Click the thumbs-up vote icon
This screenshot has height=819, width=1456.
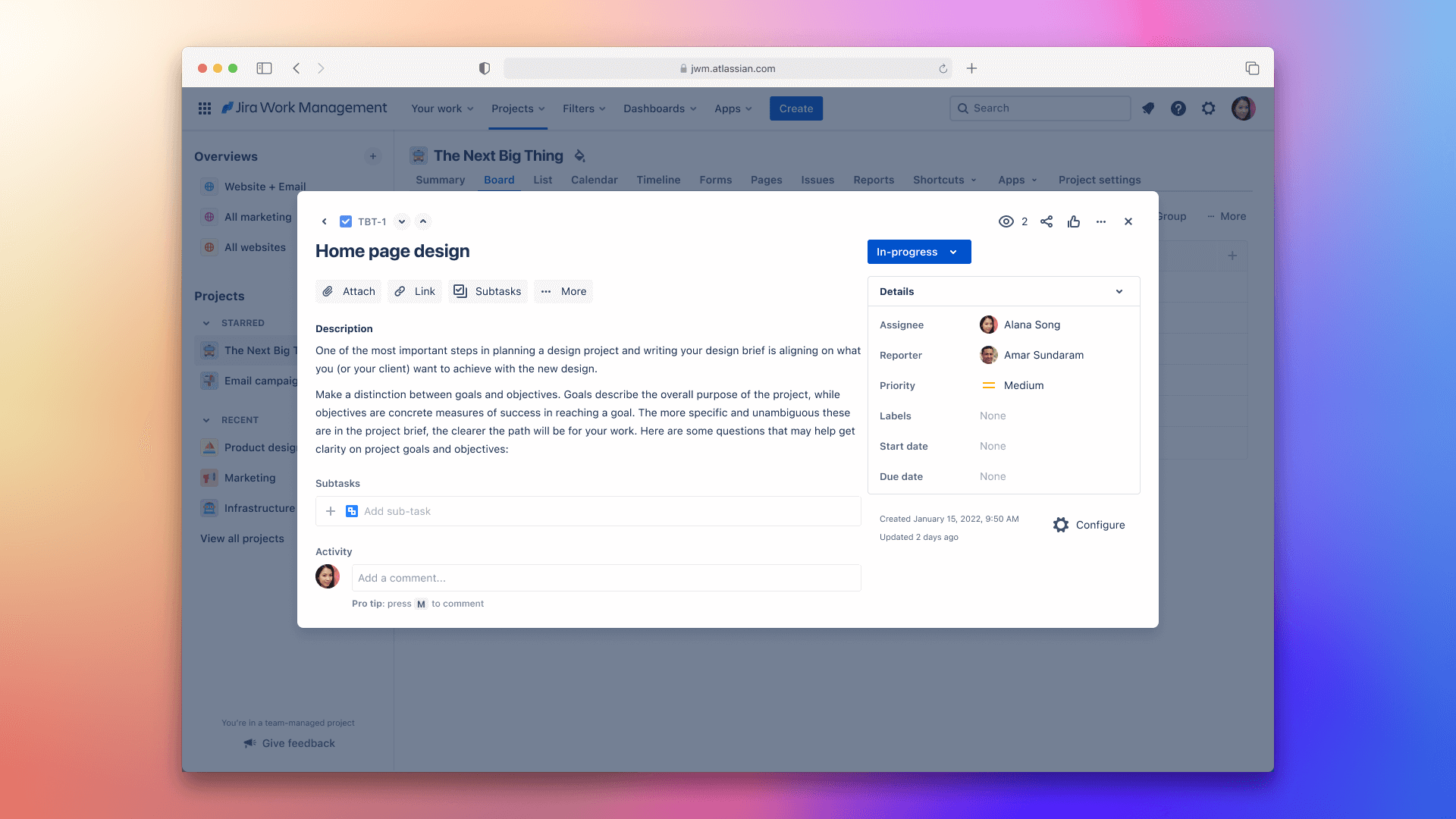(1074, 221)
